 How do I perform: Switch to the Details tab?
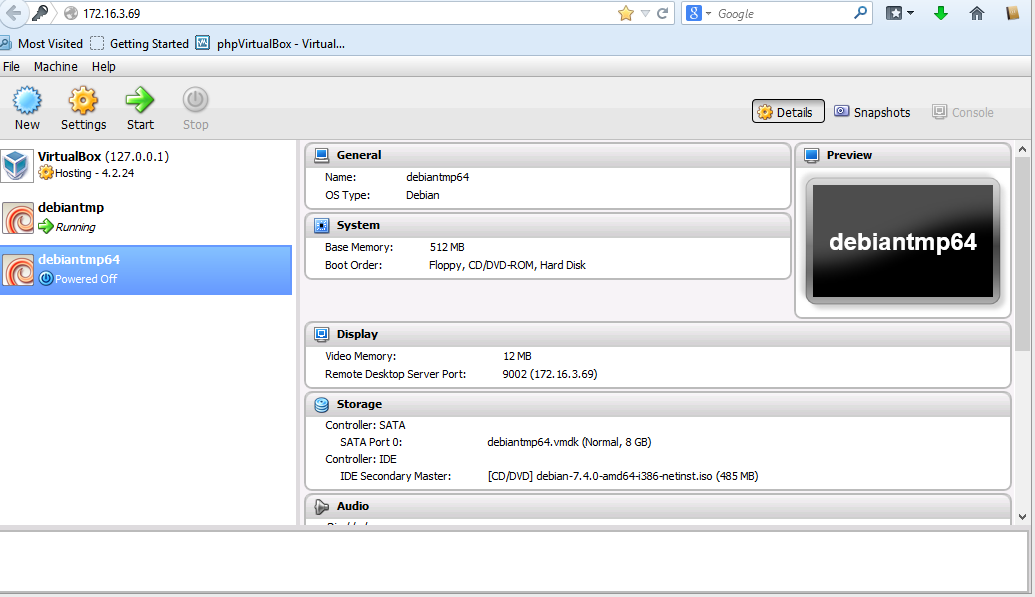[x=788, y=112]
